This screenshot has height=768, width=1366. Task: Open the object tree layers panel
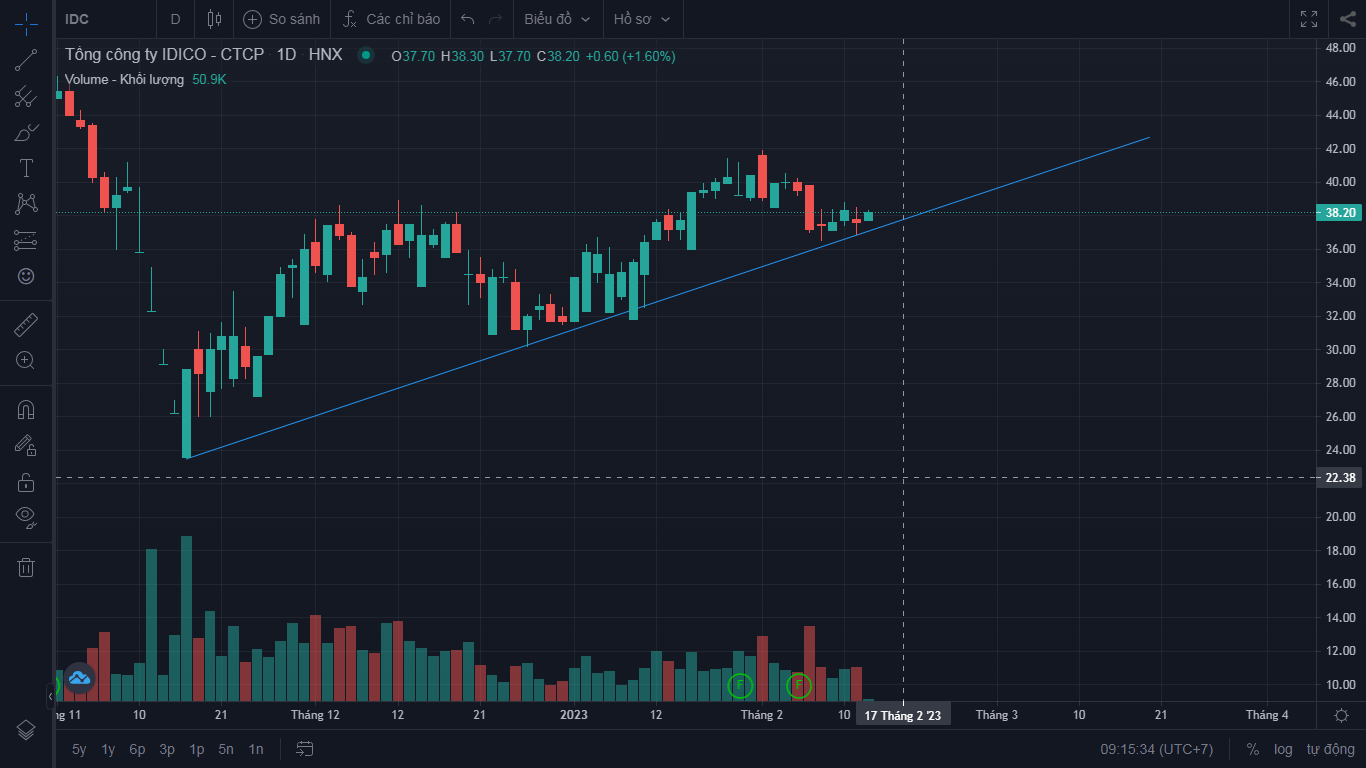click(x=26, y=731)
